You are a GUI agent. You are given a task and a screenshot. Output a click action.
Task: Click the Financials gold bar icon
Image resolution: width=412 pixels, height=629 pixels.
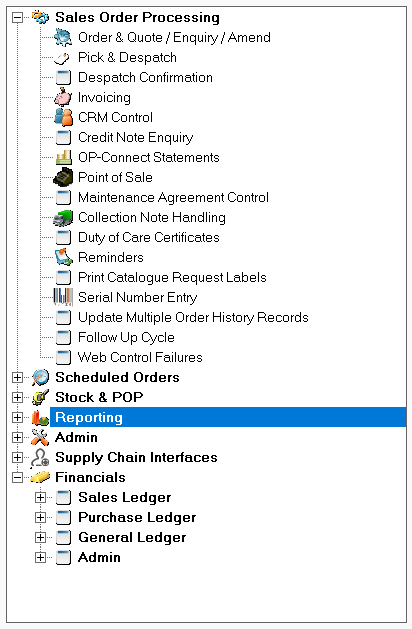tap(40, 477)
